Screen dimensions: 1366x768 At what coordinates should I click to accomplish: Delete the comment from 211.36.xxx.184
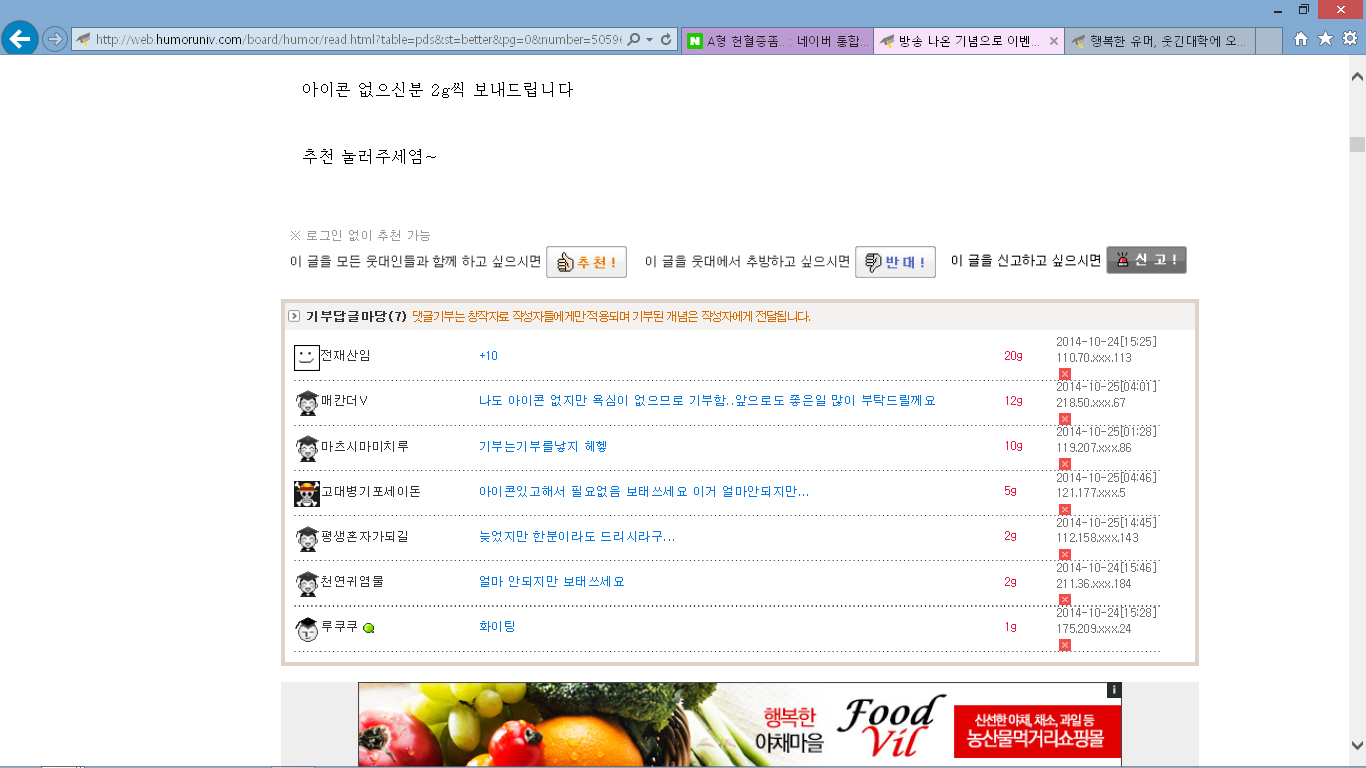click(x=1065, y=599)
